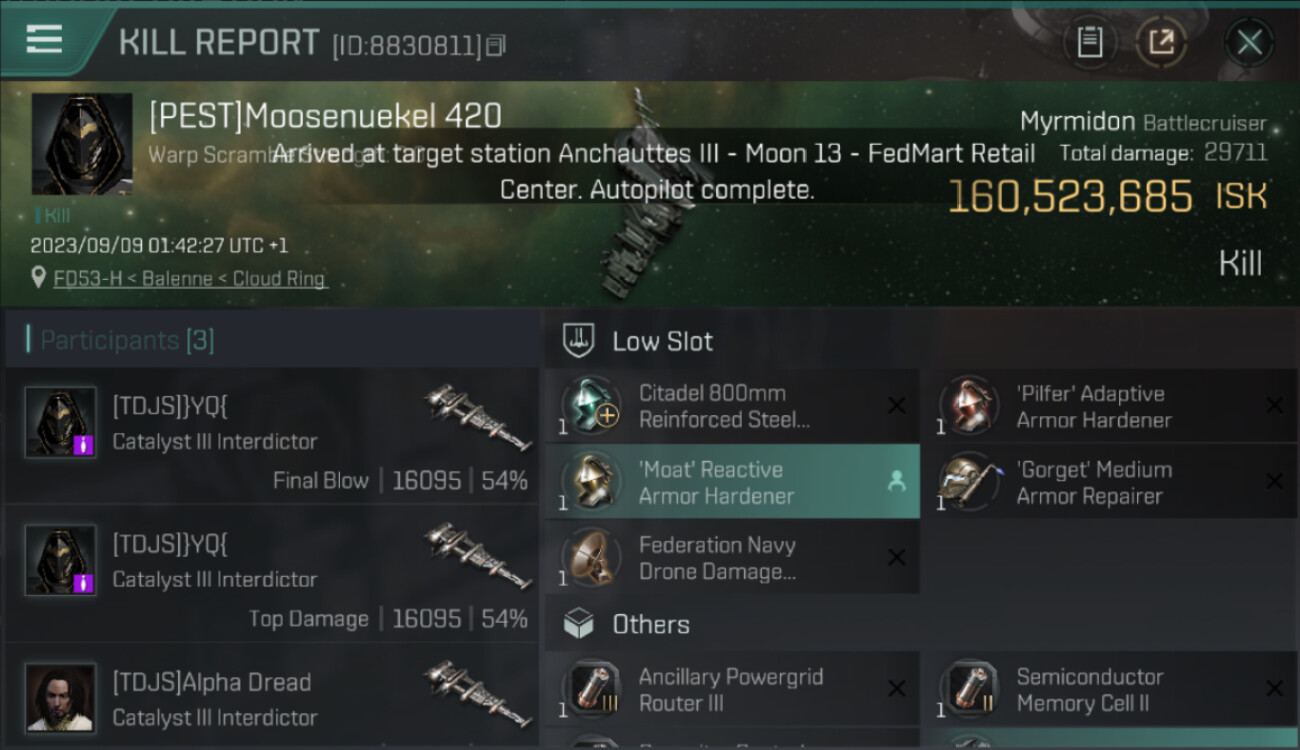The height and width of the screenshot is (750, 1300).
Task: Select the Participants tab header
Action: 127,340
